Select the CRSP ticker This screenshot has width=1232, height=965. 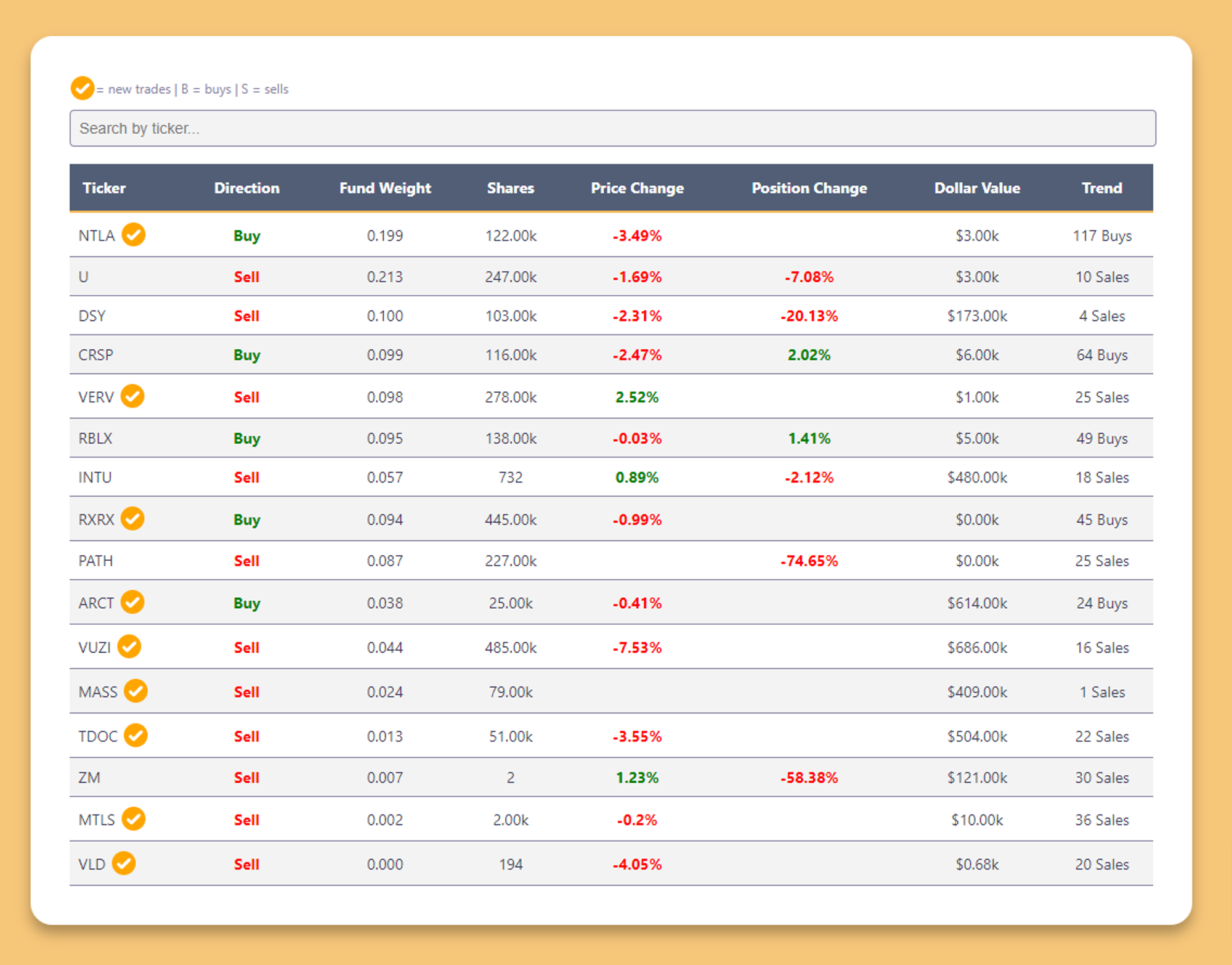pos(95,355)
